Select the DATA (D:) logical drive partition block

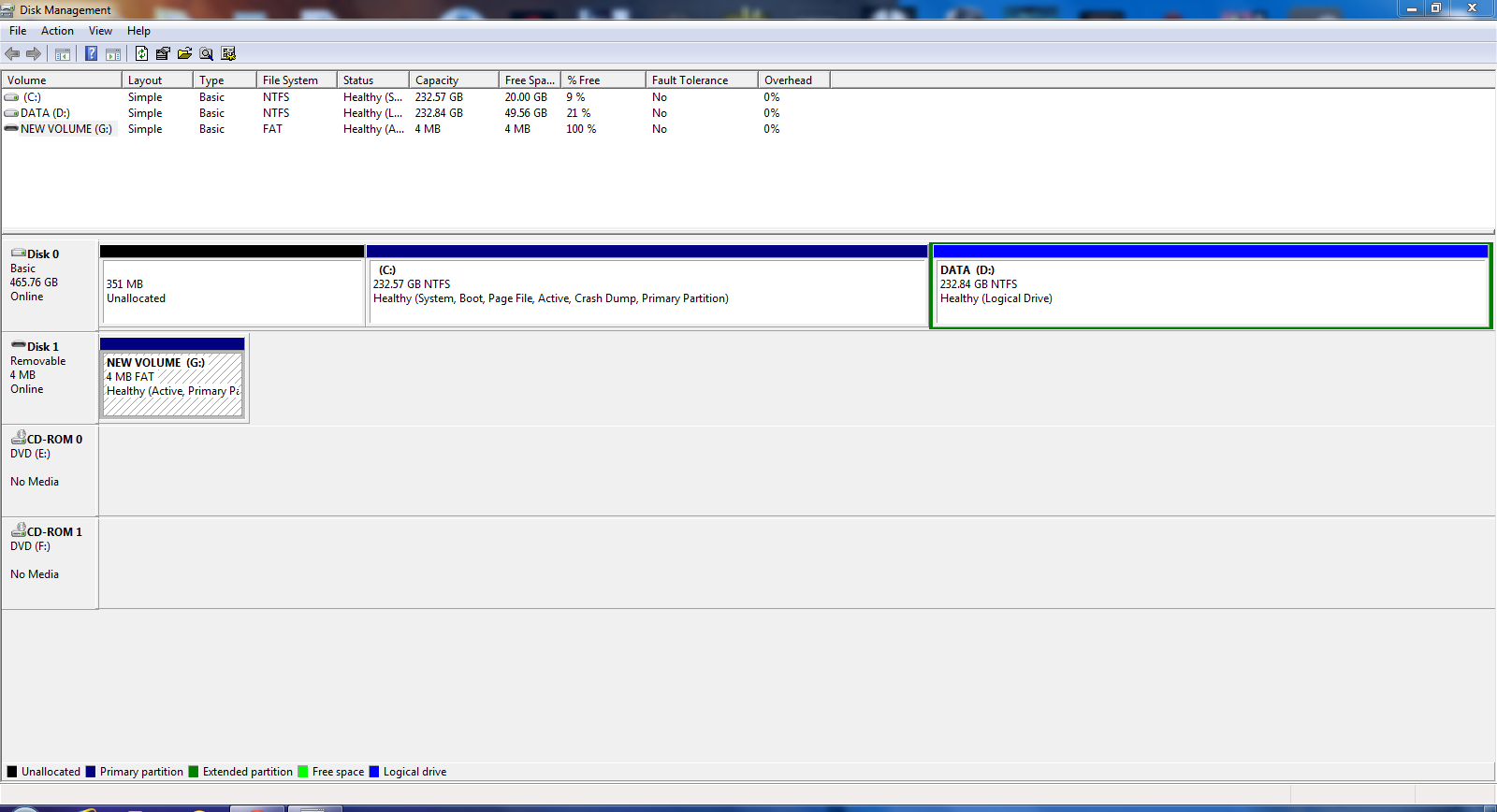(x=1211, y=285)
